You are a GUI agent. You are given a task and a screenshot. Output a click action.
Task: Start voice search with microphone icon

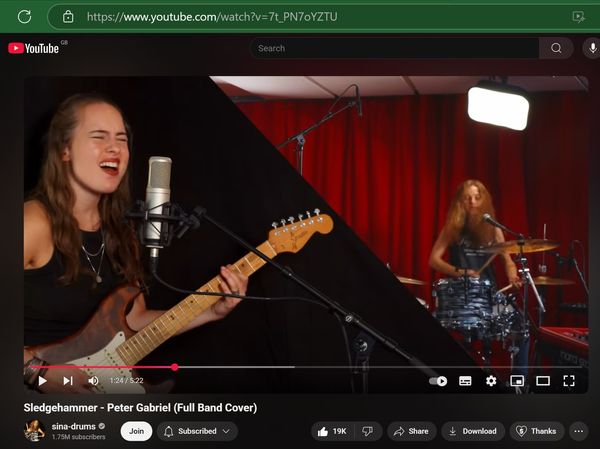point(592,48)
